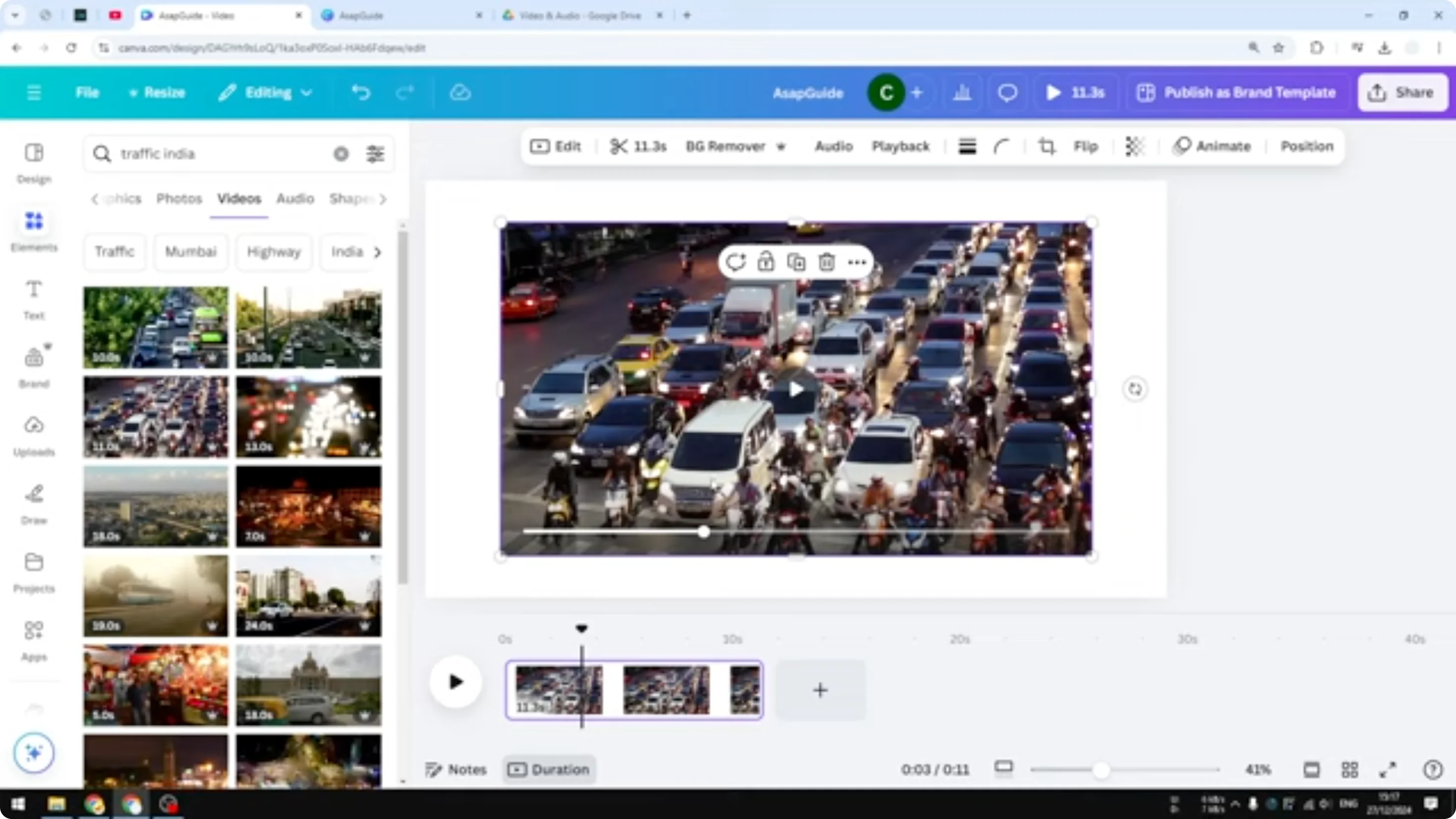This screenshot has width=1456, height=819.
Task: Trim the clip using the scissors icon
Action: (x=620, y=147)
